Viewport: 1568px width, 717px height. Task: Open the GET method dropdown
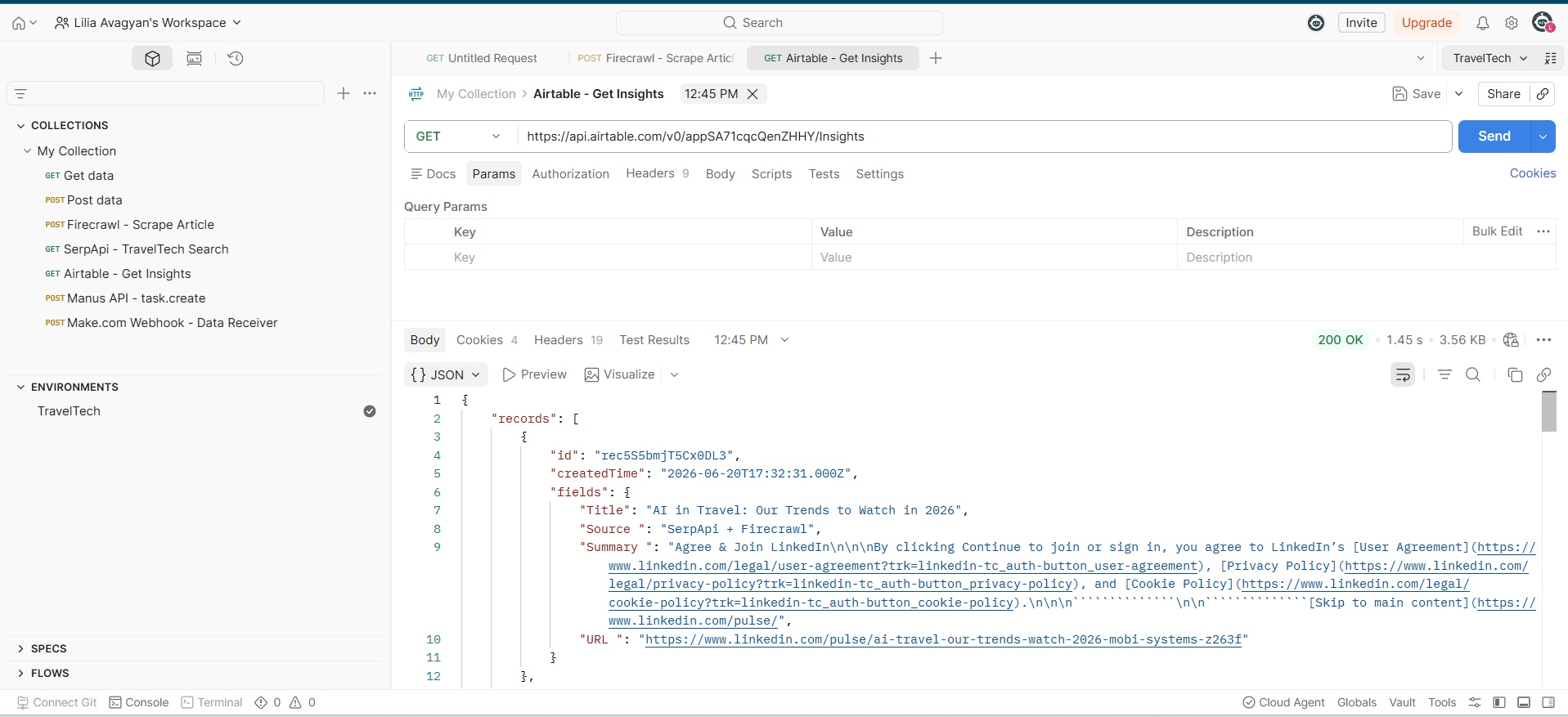tap(460, 137)
